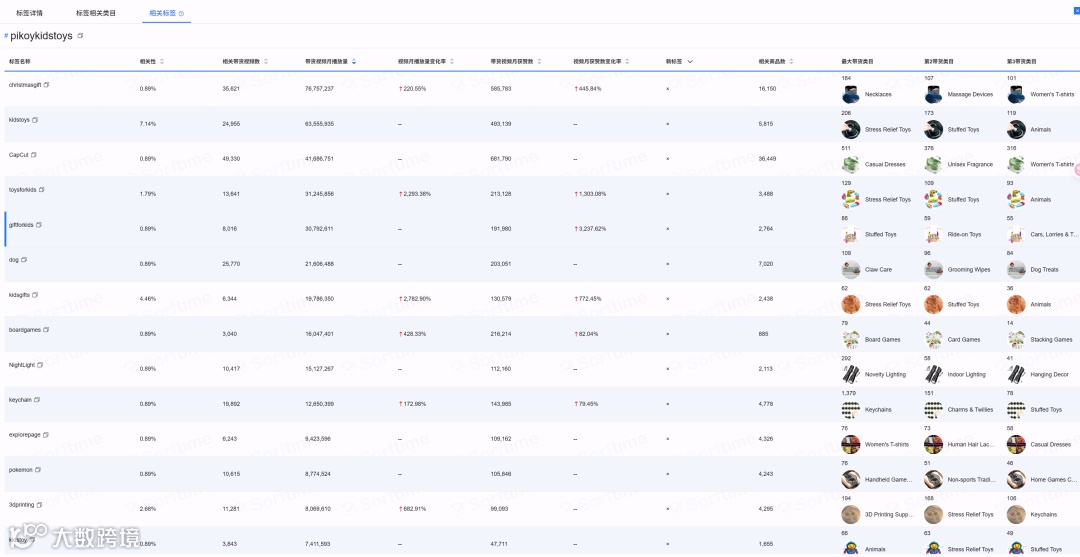The height and width of the screenshot is (557, 1080).
Task: Open the christmasgift tag link
Action: pos(25,85)
